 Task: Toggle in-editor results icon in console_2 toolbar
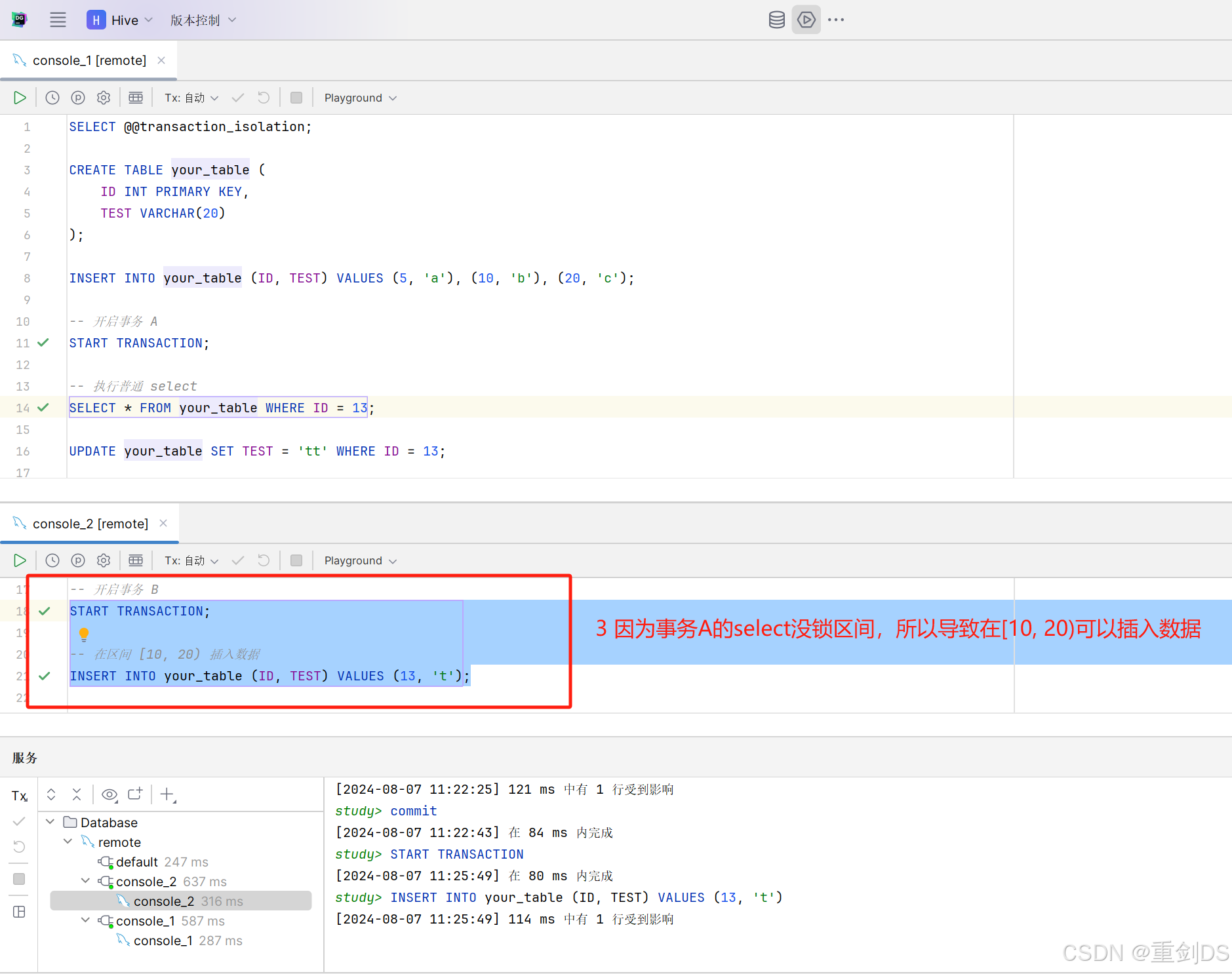[x=136, y=560]
